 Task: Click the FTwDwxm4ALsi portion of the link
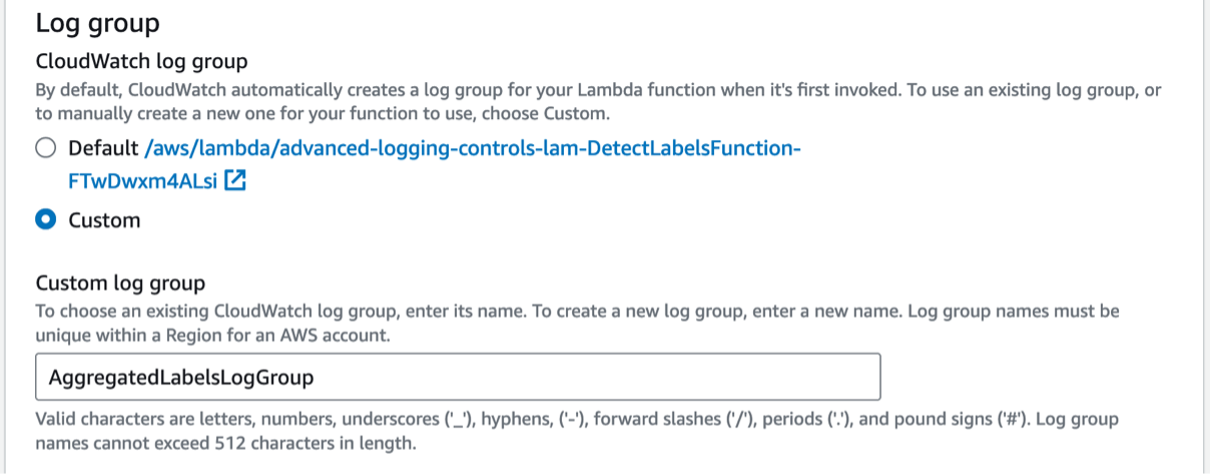[x=141, y=181]
